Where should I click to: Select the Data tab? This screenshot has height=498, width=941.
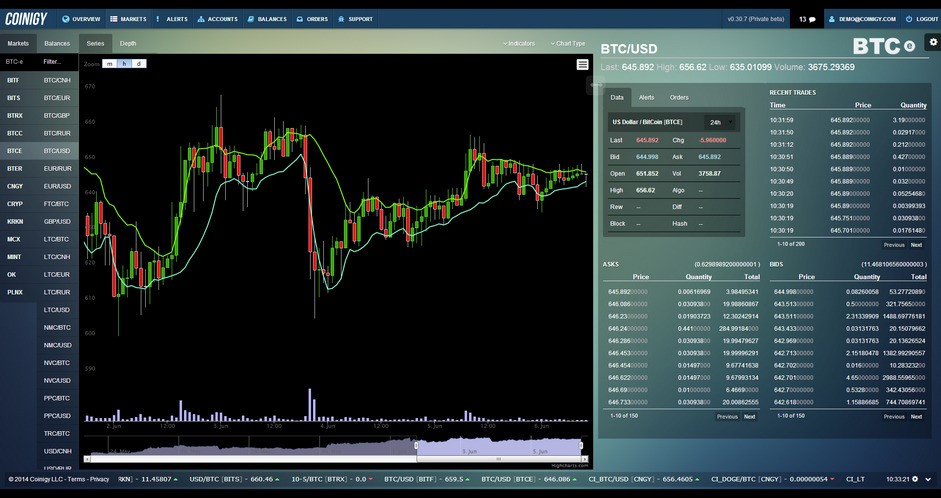[x=617, y=97]
